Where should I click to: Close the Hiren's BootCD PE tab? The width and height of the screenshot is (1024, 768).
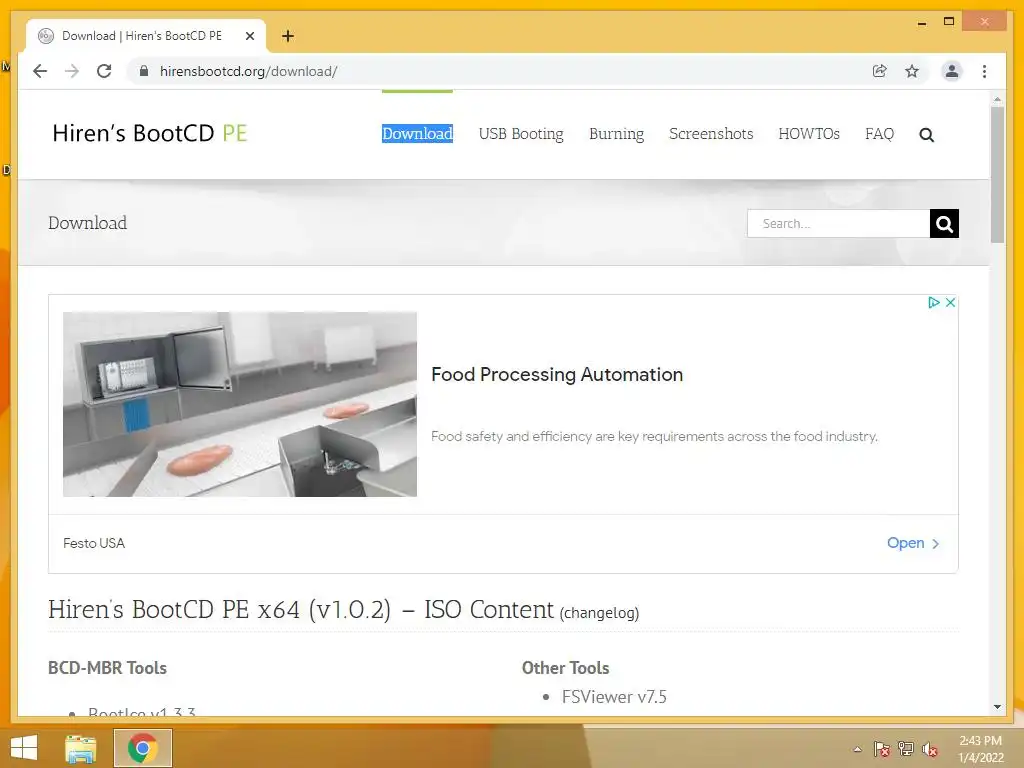[x=249, y=36]
